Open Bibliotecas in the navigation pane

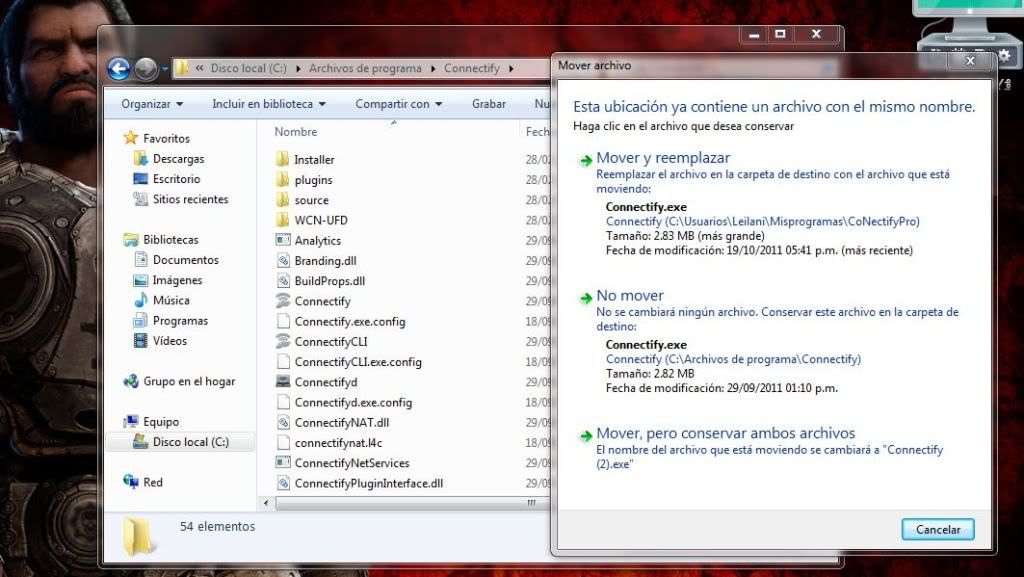(170, 240)
